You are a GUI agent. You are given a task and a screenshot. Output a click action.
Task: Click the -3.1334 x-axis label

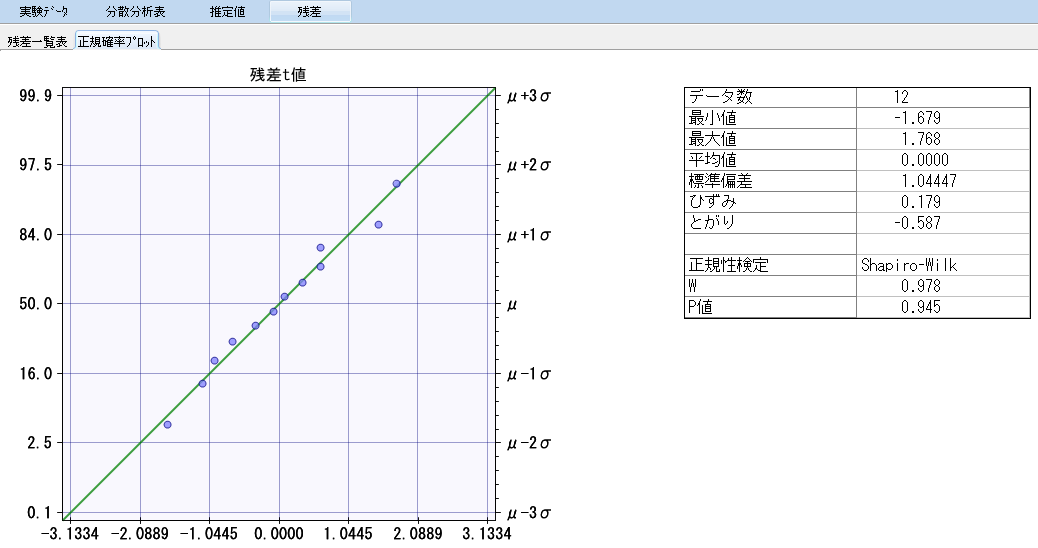click(70, 533)
